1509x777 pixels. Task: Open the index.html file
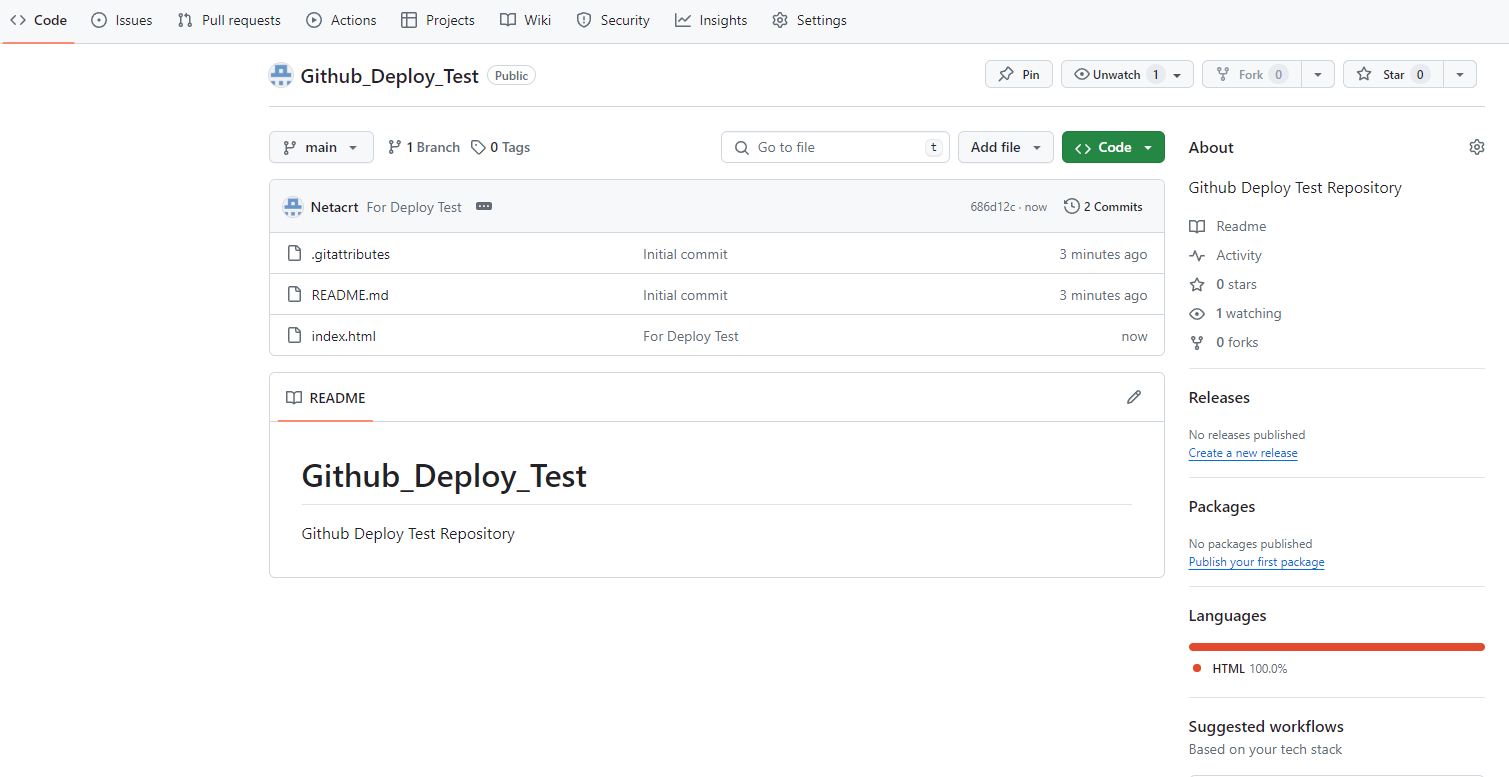point(343,335)
